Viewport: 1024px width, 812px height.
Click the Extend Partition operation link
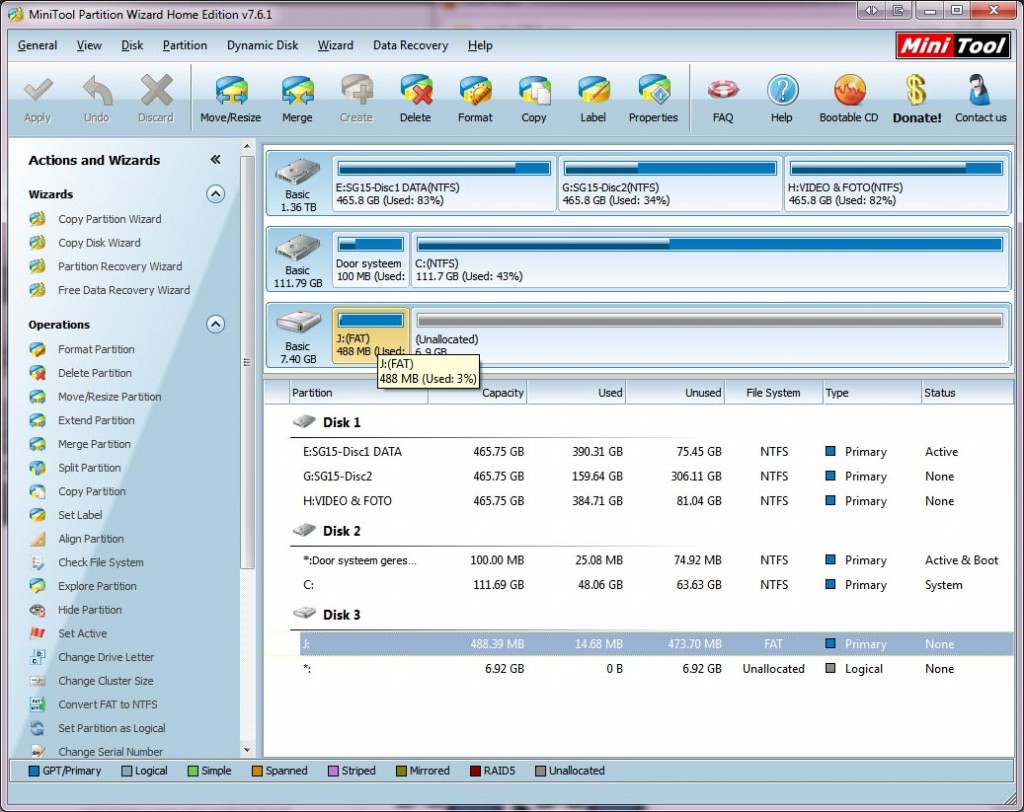coord(96,420)
